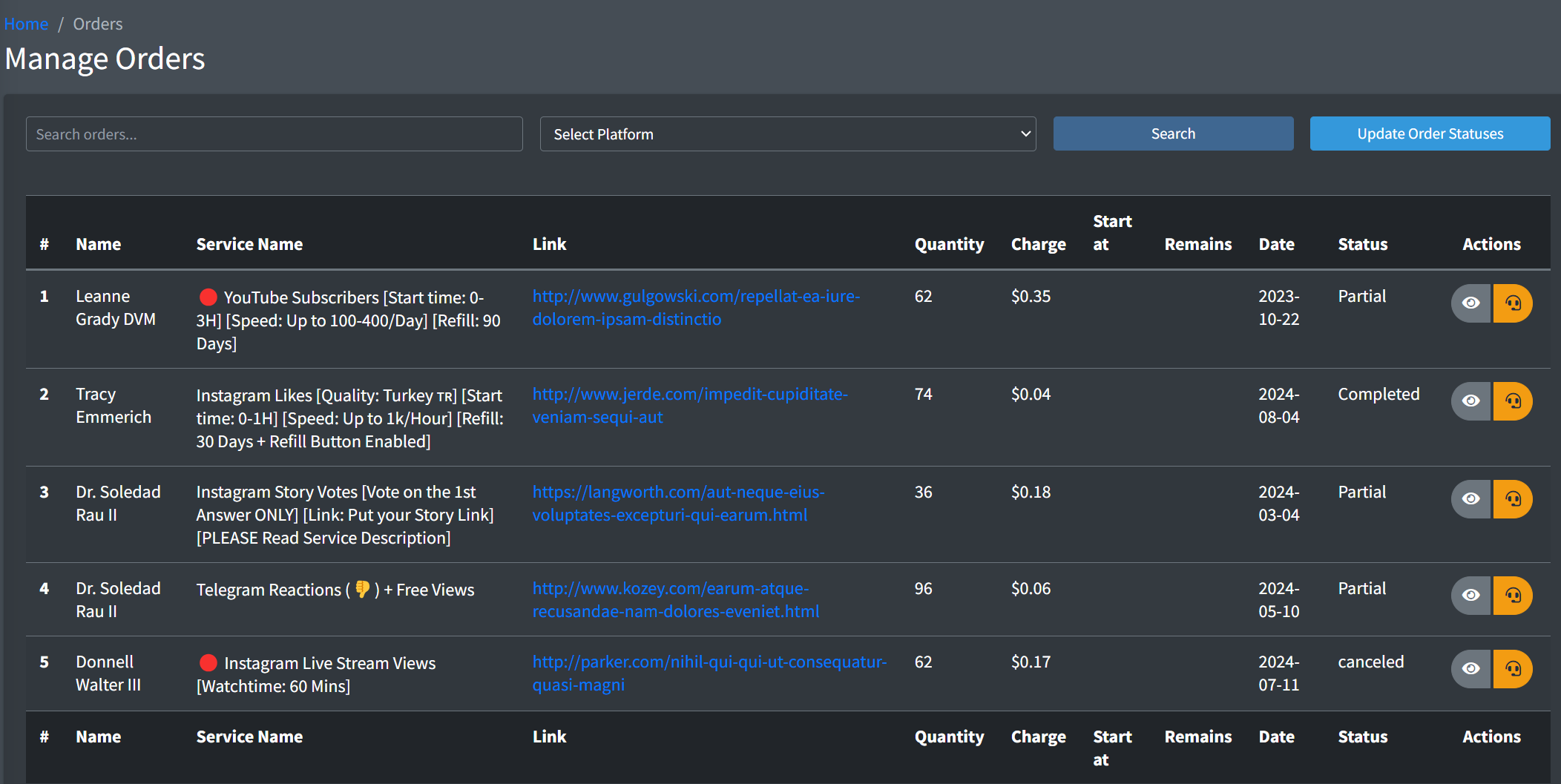1561x784 pixels.
Task: Click the top Start at column header
Action: tap(1112, 233)
